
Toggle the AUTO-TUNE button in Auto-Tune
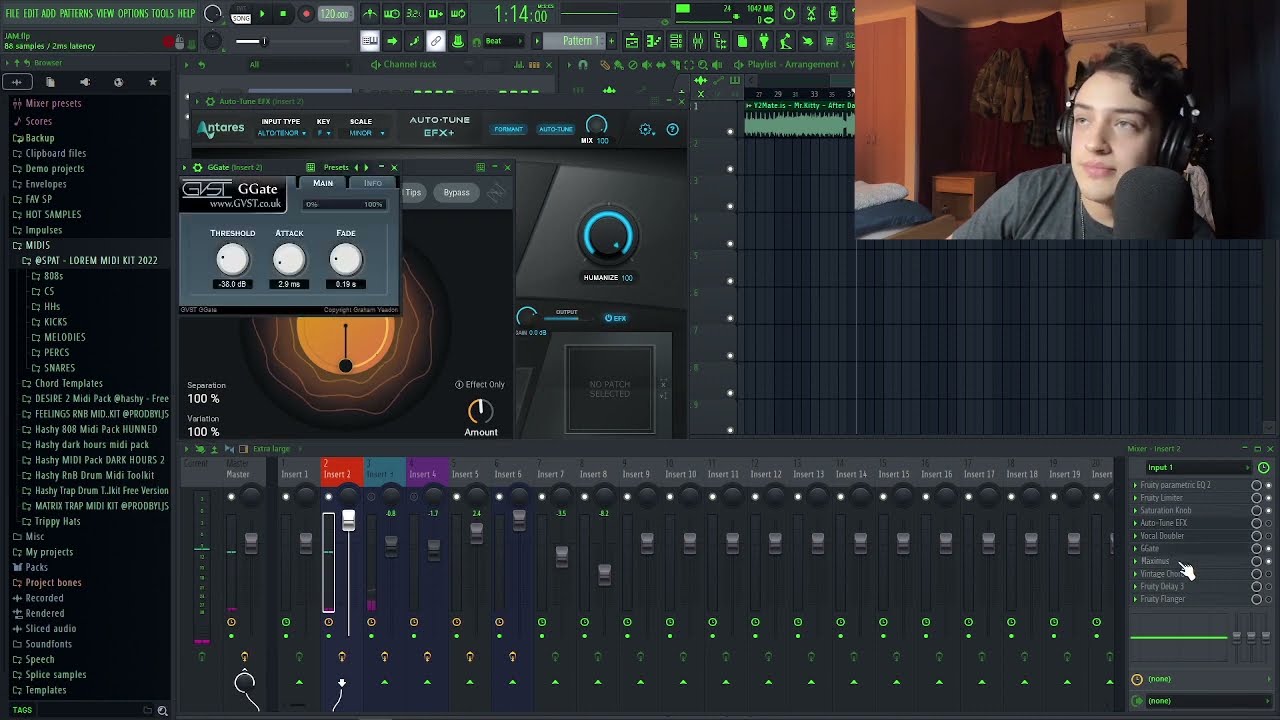[x=556, y=129]
